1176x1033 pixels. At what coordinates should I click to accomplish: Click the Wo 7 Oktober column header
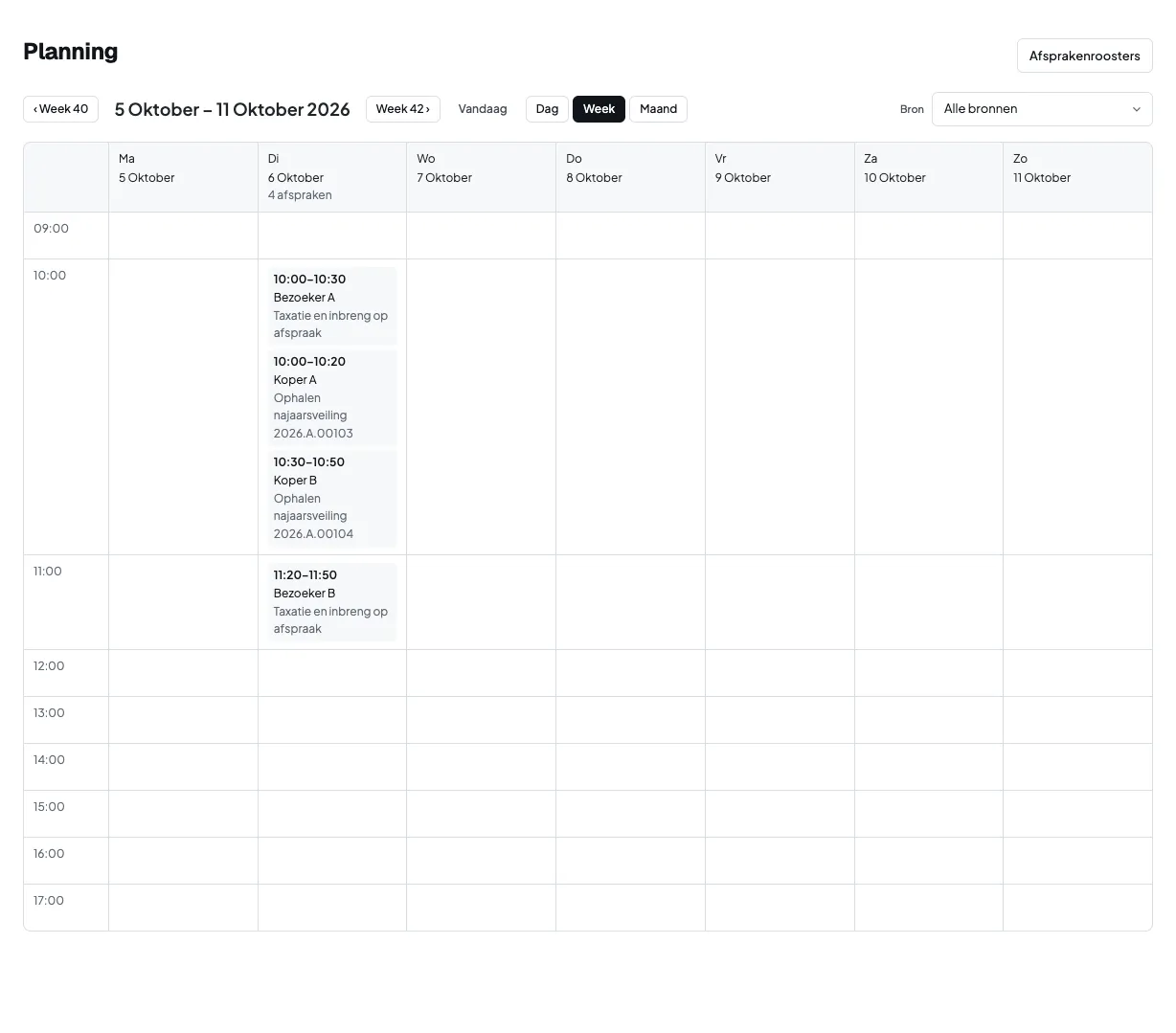(x=481, y=177)
